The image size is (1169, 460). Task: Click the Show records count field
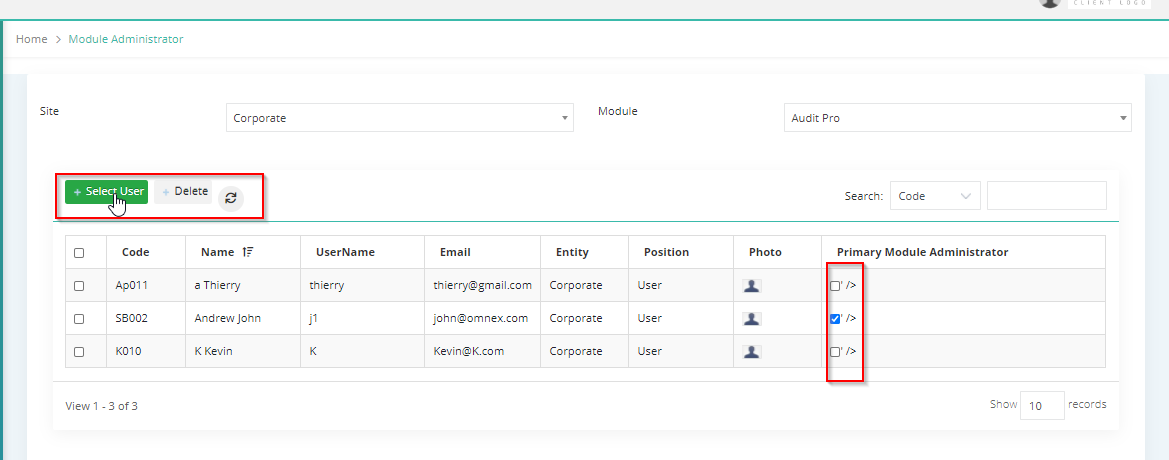tap(1042, 406)
